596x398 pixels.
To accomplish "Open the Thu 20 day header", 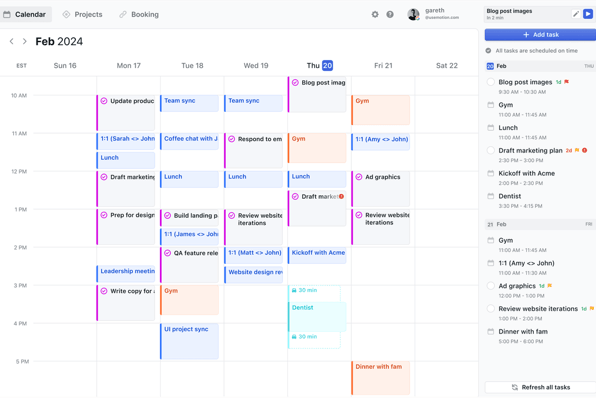I will tap(320, 65).
